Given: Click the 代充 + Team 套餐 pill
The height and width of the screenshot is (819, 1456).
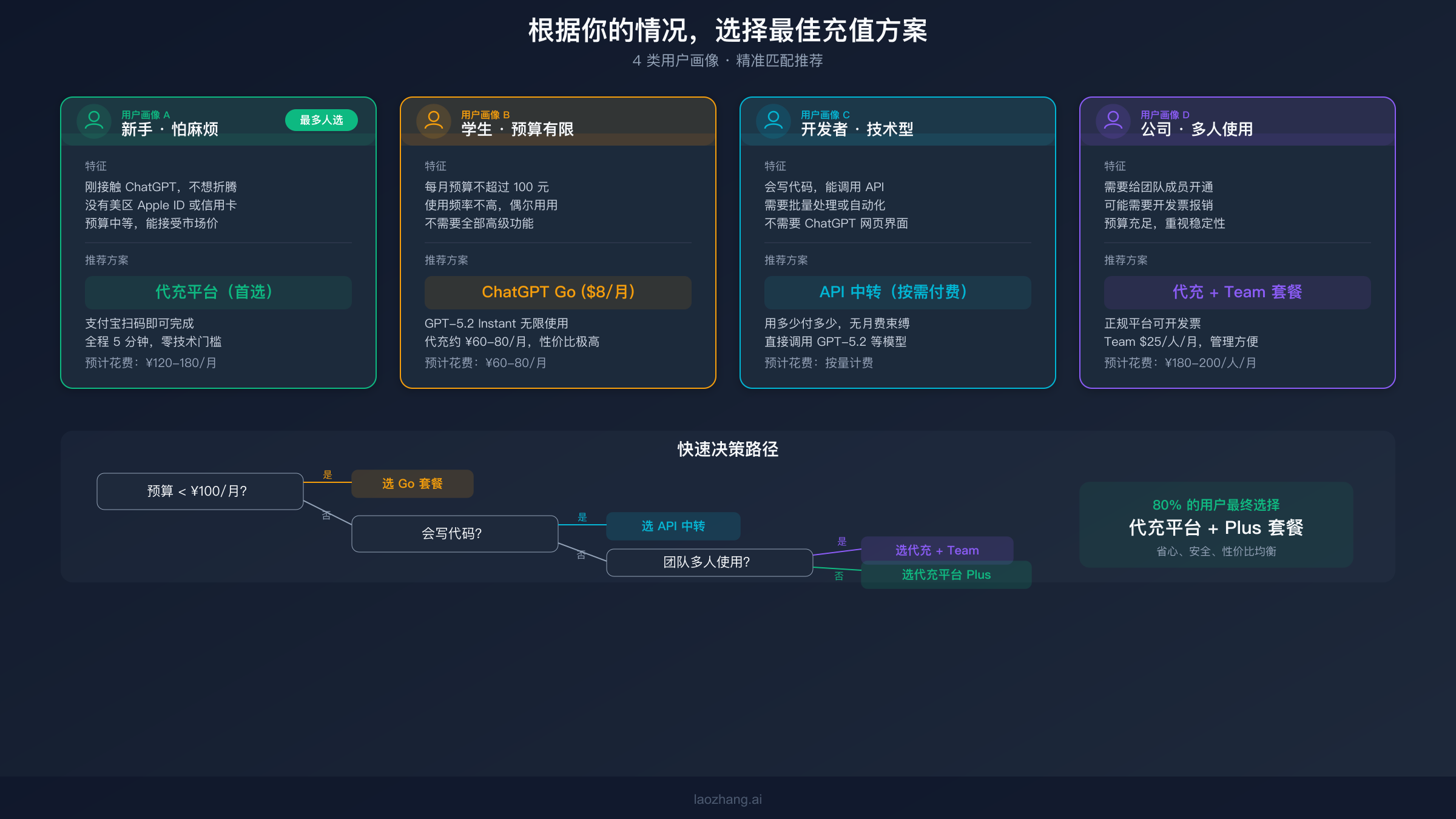Looking at the screenshot, I should 1237,292.
